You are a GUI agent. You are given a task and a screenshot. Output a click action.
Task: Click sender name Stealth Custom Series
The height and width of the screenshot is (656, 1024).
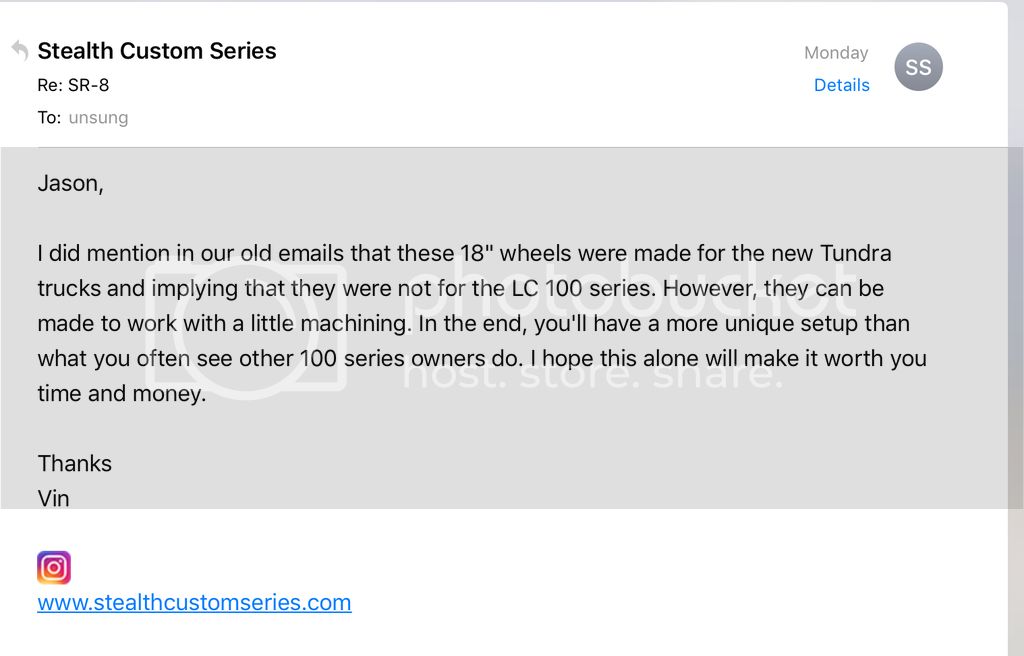click(157, 51)
